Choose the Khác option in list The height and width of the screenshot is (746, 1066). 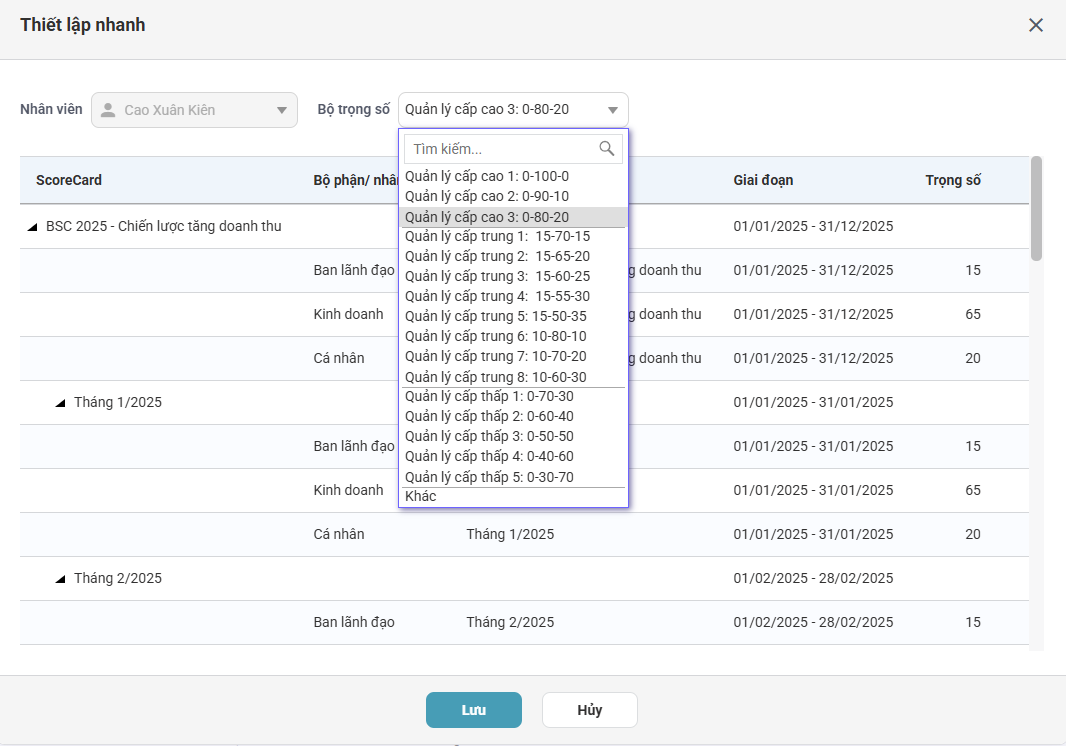pyautogui.click(x=421, y=497)
